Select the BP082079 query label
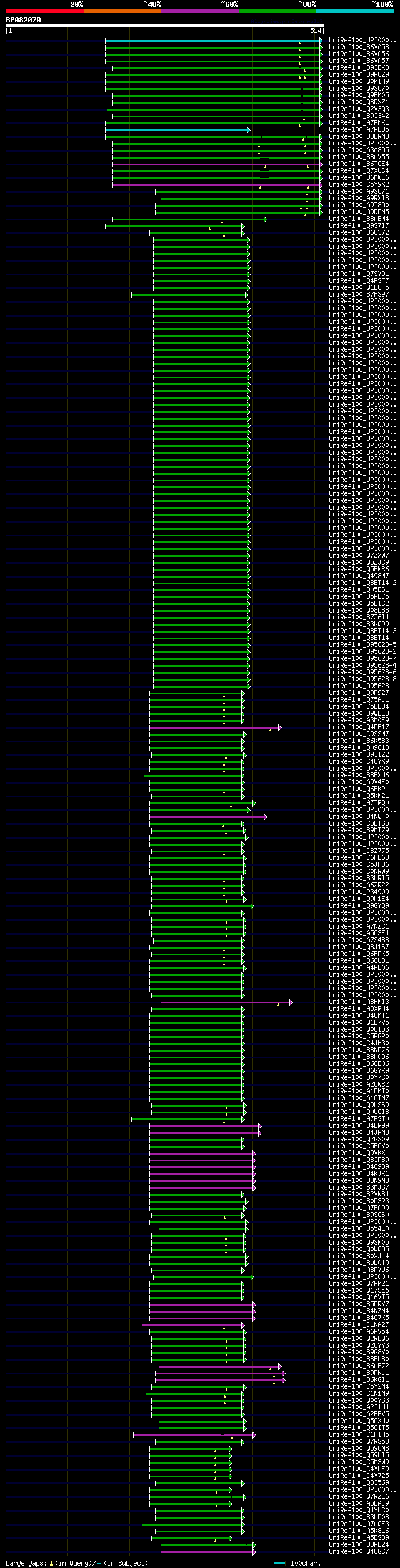Screen dimensions: 400x1568 pyautogui.click(x=24, y=20)
